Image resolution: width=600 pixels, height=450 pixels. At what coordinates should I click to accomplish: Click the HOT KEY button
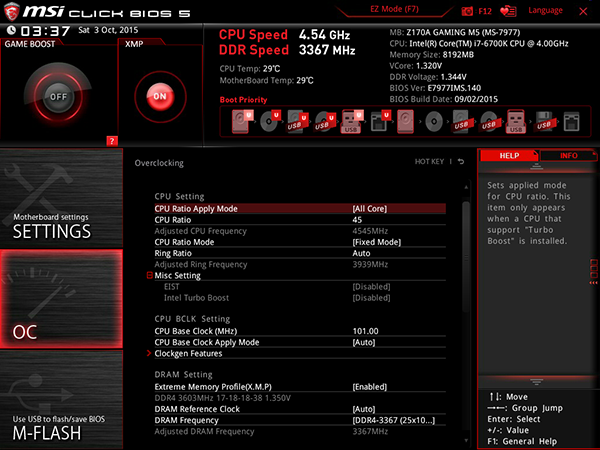click(429, 161)
